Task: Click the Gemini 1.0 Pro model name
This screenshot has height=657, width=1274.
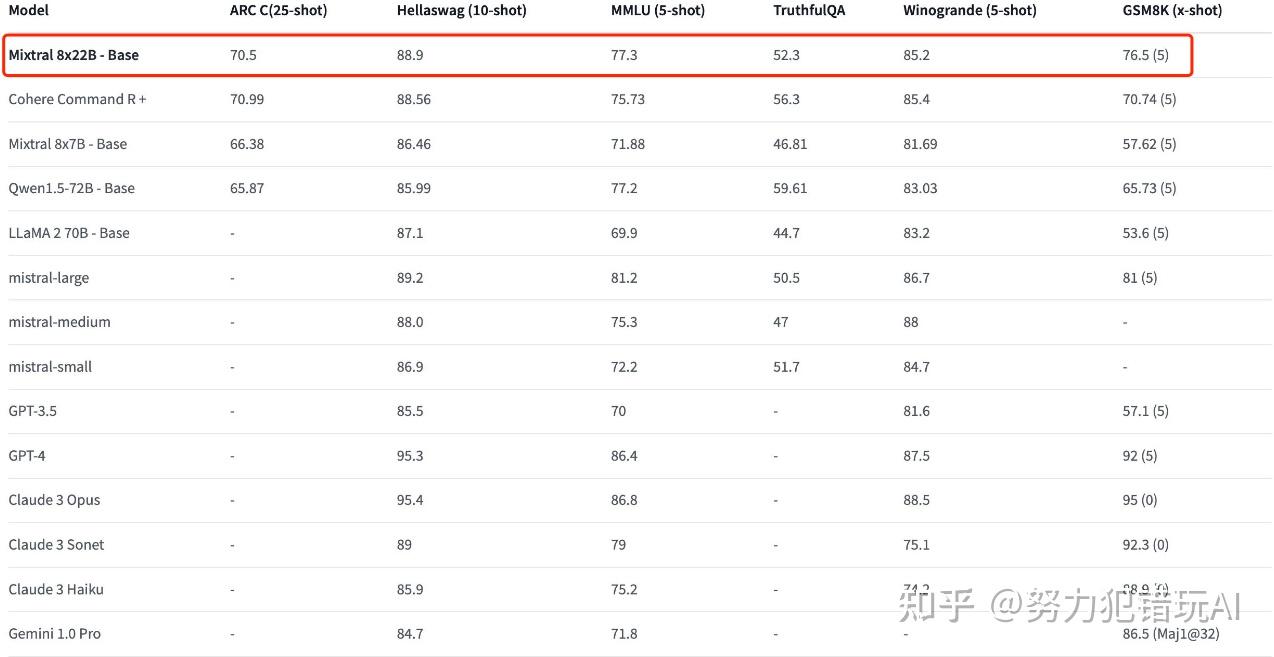Action: pos(54,634)
